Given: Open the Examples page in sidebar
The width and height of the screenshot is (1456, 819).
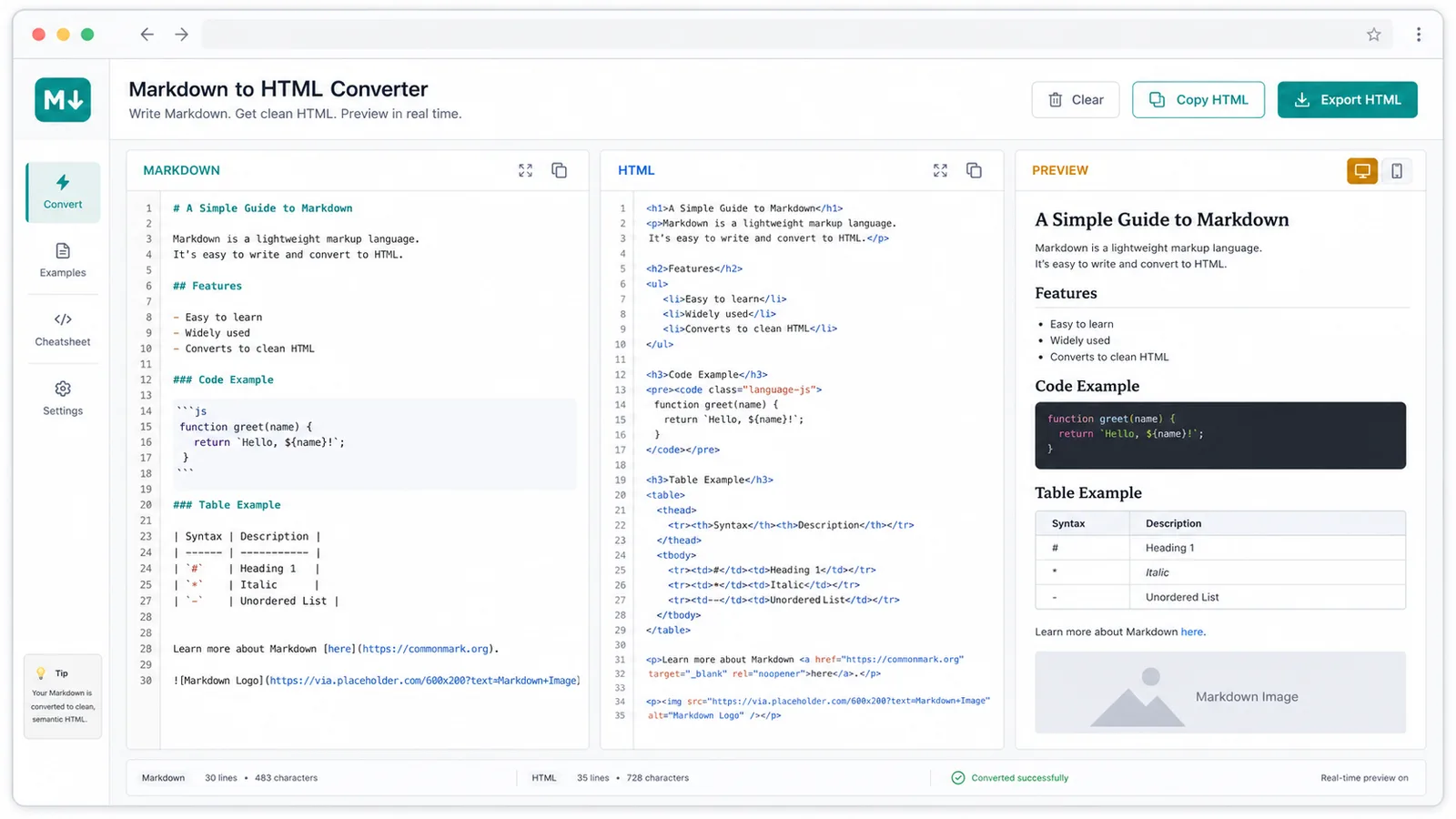Looking at the screenshot, I should 63,260.
